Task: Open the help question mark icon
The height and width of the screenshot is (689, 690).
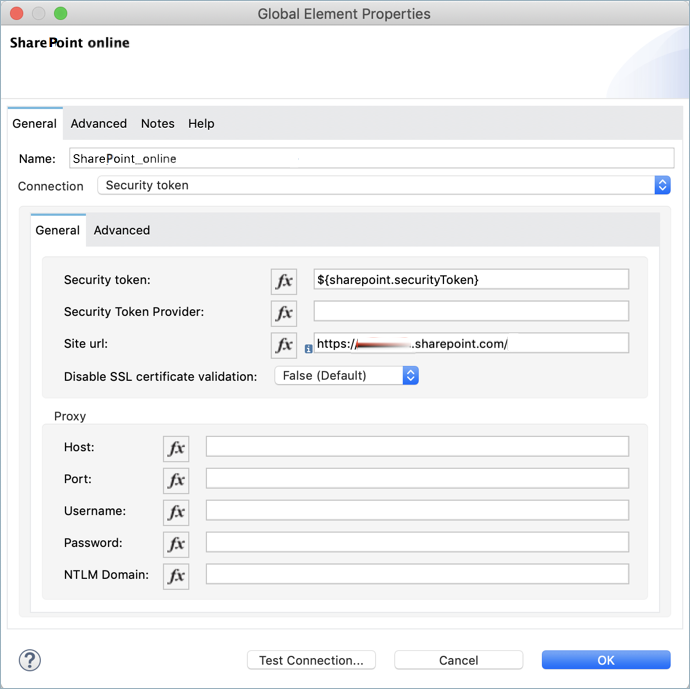Action: [x=30, y=660]
